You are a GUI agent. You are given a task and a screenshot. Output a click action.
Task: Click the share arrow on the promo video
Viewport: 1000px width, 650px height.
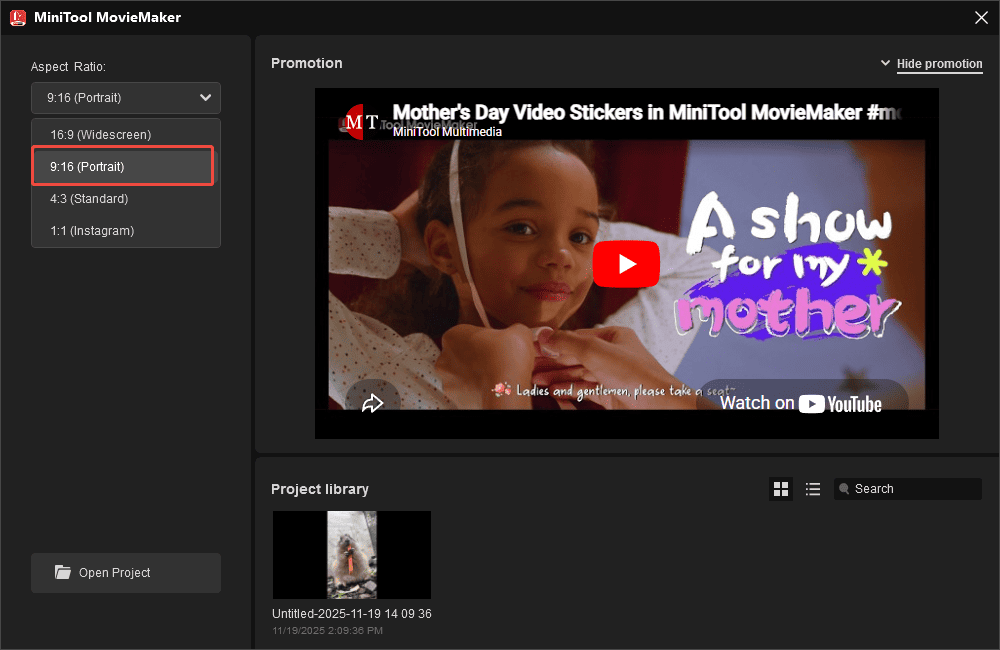[x=373, y=402]
